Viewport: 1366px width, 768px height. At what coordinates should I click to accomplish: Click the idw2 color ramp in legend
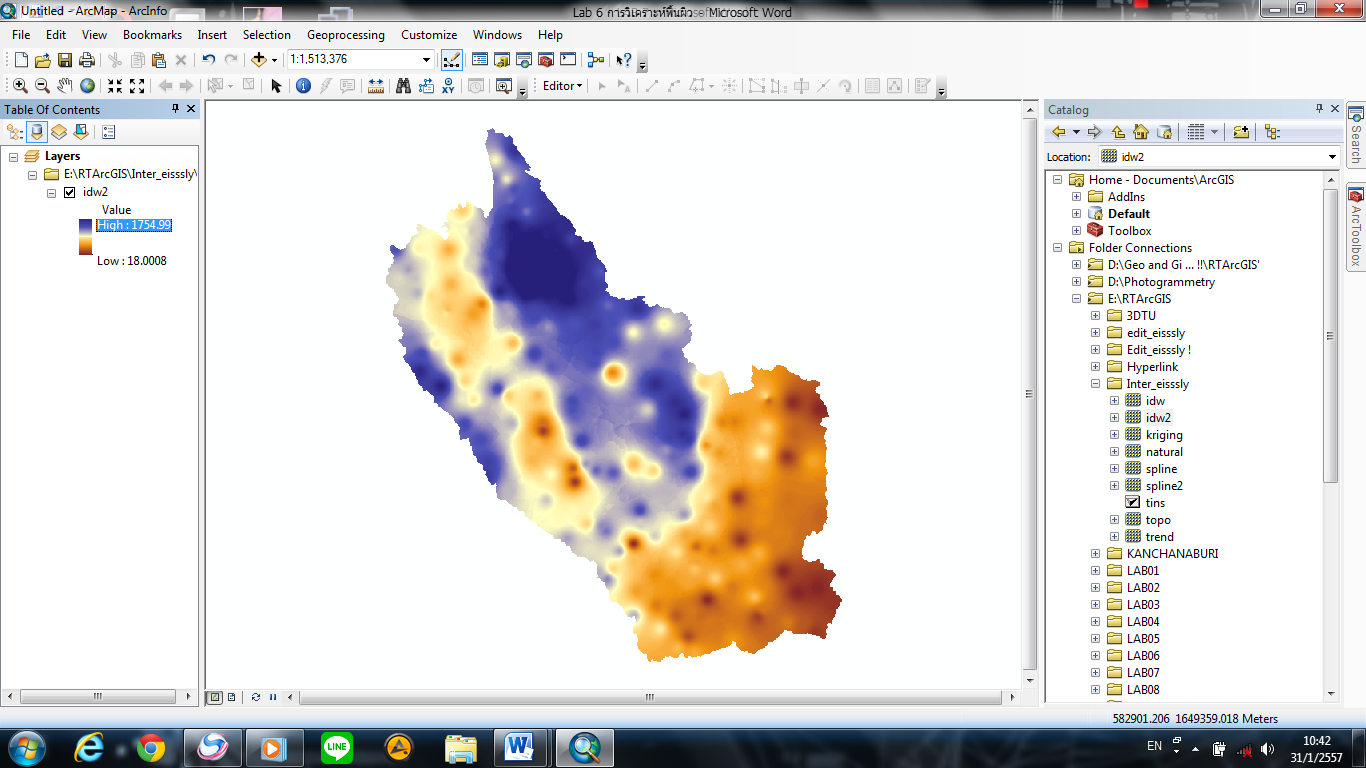pyautogui.click(x=85, y=236)
